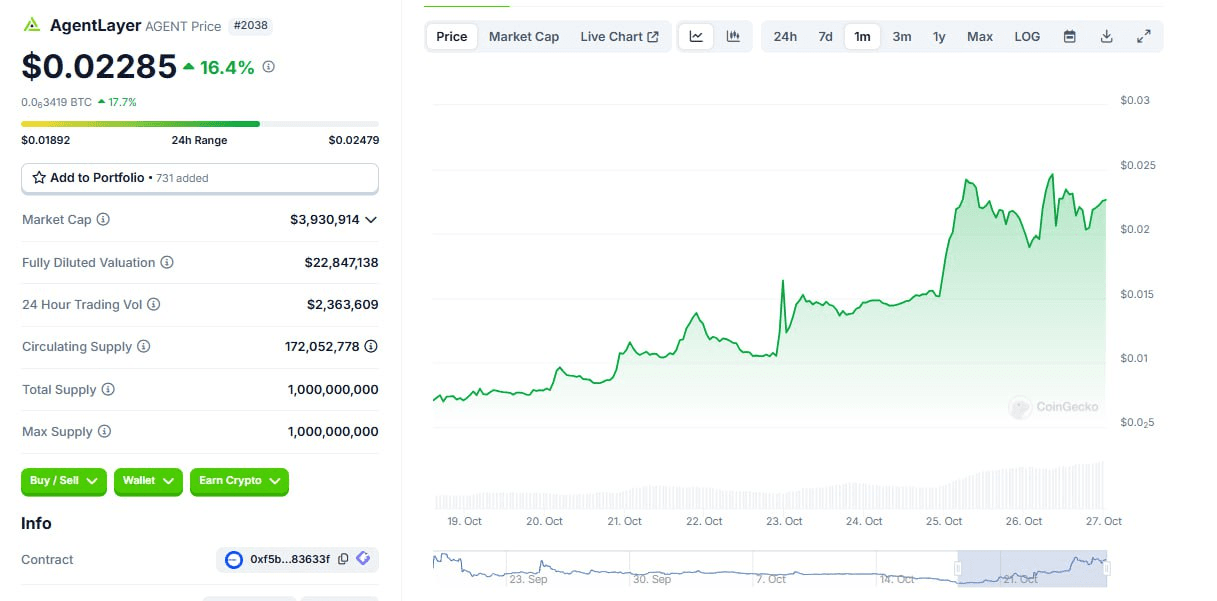Image resolution: width=1217 pixels, height=601 pixels.
Task: Click the purple icon after the contract copy icon
Action: point(363,559)
